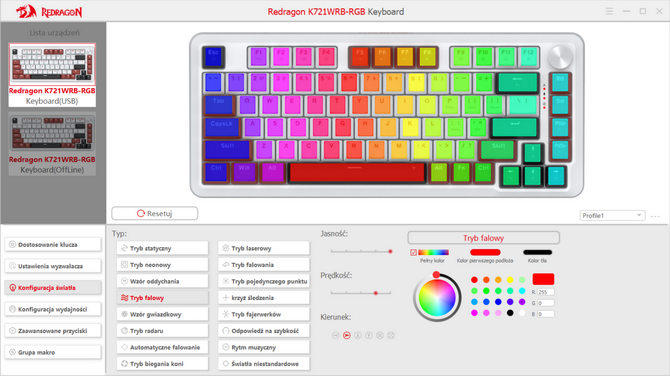This screenshot has height=376, width=670.
Task: Click the R value input field
Action: click(546, 292)
